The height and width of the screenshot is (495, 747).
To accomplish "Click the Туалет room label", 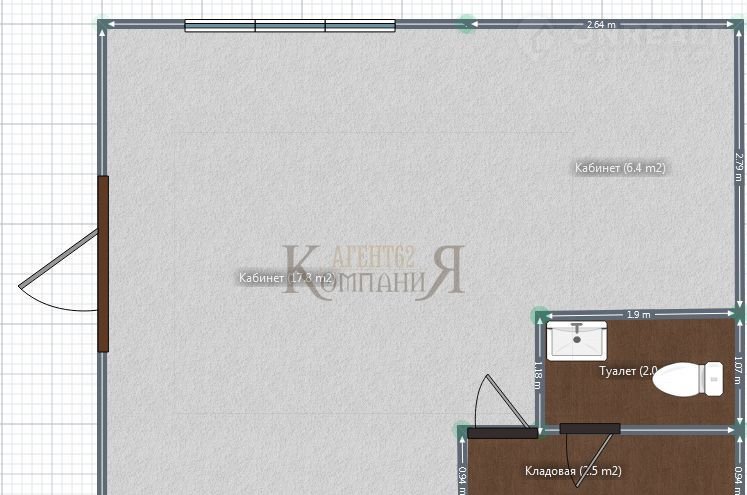I will point(627,371).
